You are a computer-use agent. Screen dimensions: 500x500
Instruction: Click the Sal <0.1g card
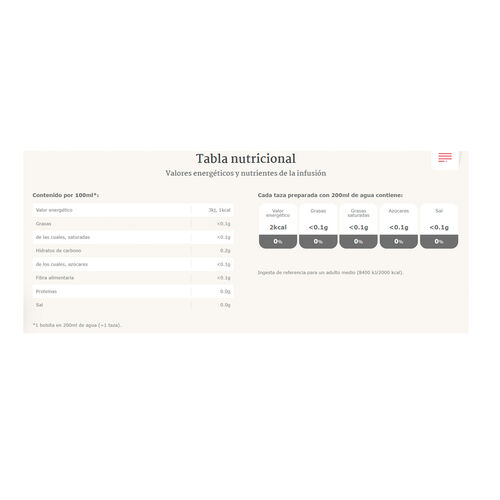point(439,226)
